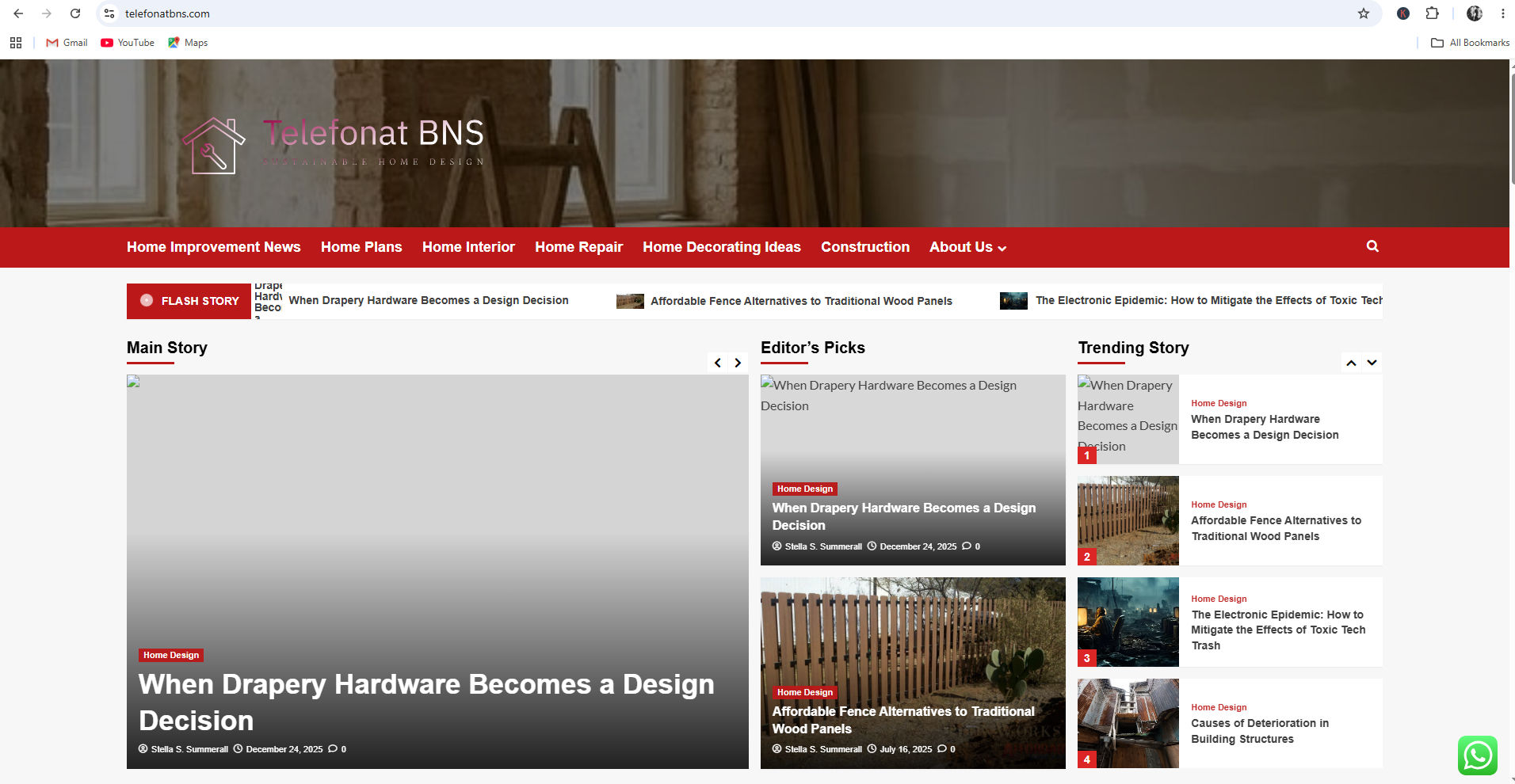Open the site search magnifier icon
Image resolution: width=1515 pixels, height=784 pixels.
[1372, 246]
